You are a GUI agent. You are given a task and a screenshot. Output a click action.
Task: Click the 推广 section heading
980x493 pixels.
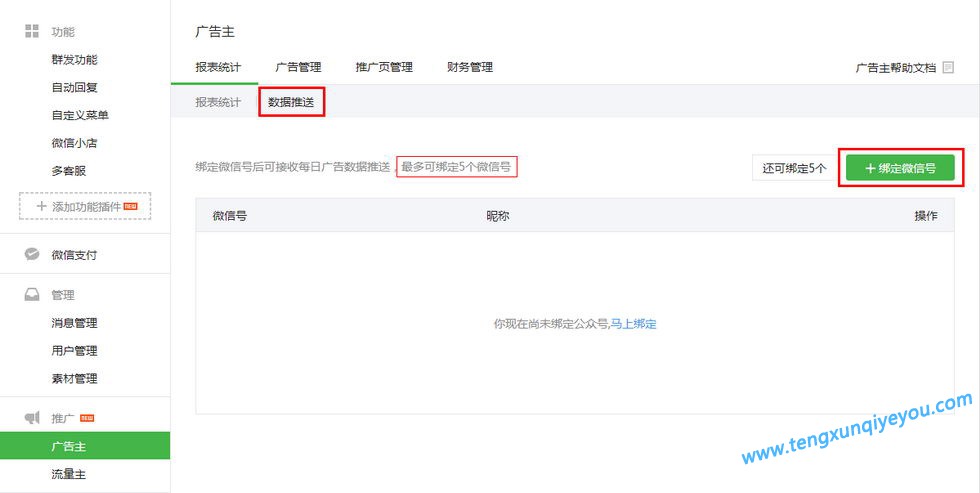[x=63, y=419]
